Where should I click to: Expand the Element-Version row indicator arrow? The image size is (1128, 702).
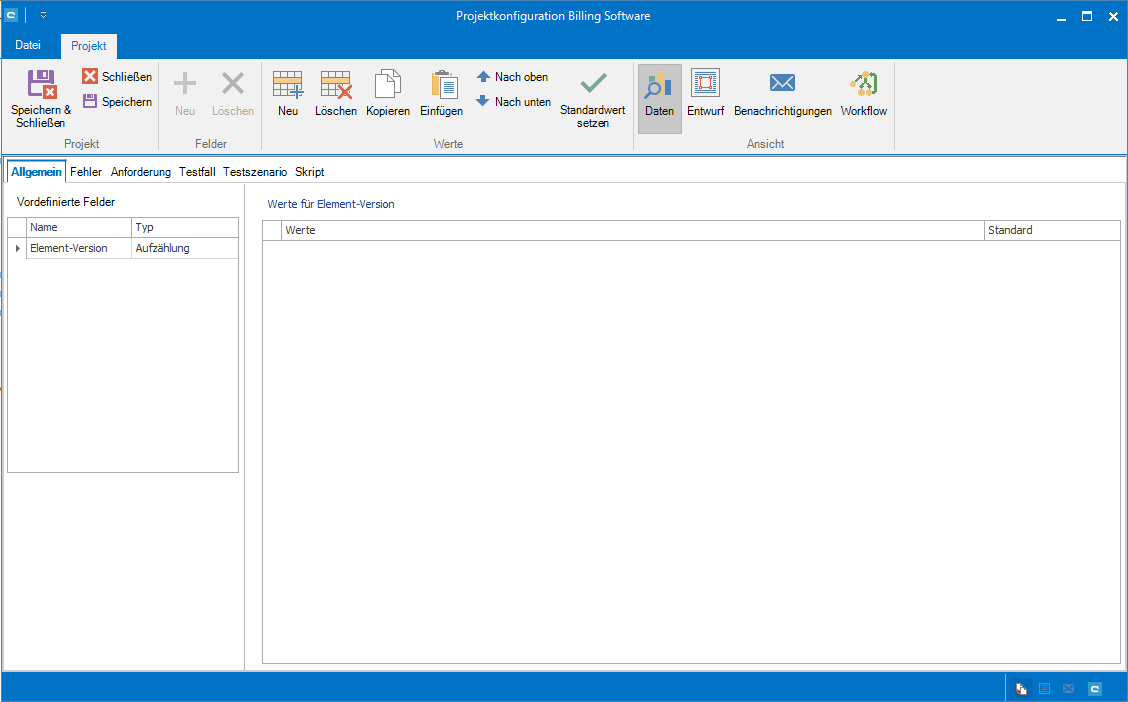[17, 248]
